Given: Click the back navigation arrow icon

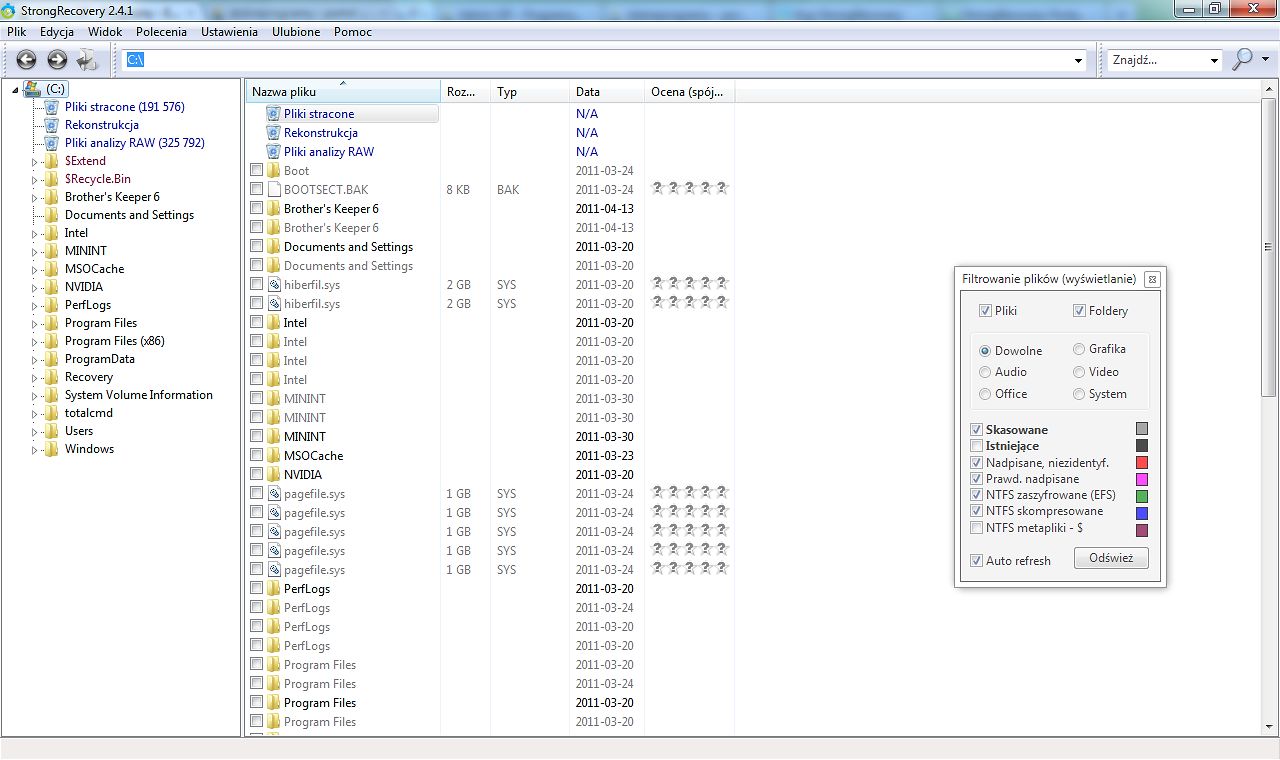Looking at the screenshot, I should pyautogui.click(x=26, y=60).
